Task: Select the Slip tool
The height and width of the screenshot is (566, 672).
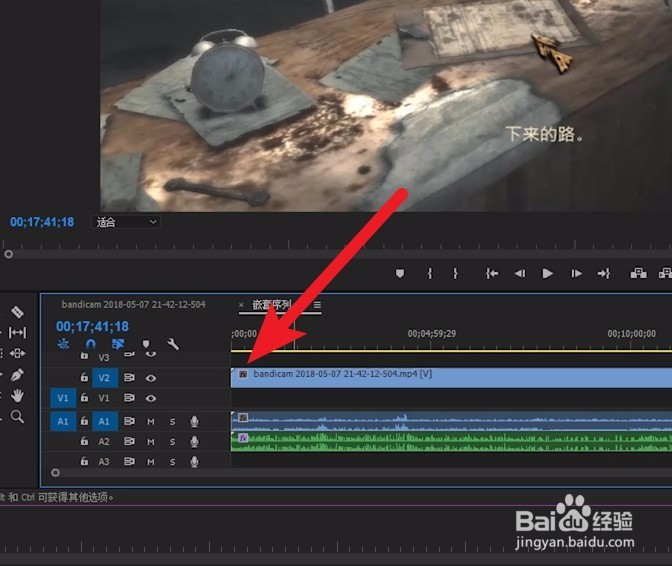Action: coord(17,332)
